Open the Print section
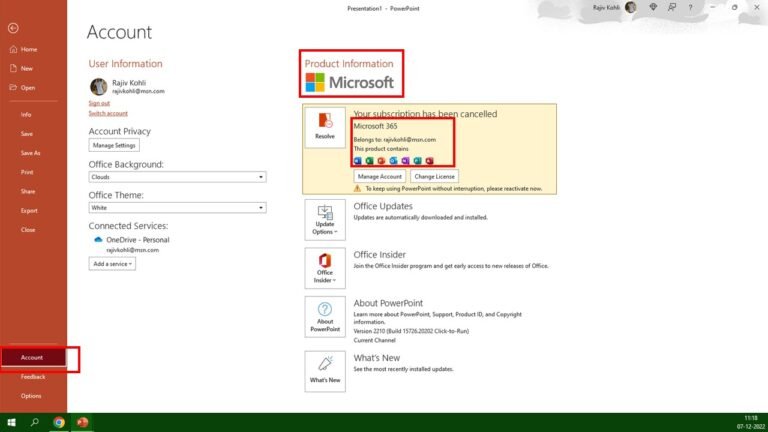The width and height of the screenshot is (768, 432). [x=27, y=172]
